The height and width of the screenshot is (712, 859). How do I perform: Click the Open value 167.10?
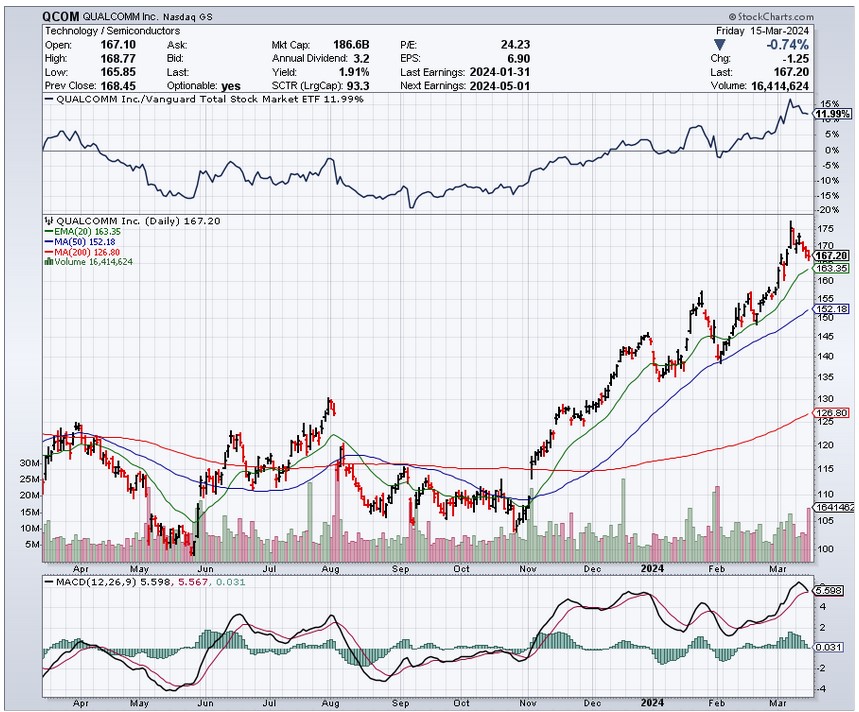pyautogui.click(x=118, y=45)
